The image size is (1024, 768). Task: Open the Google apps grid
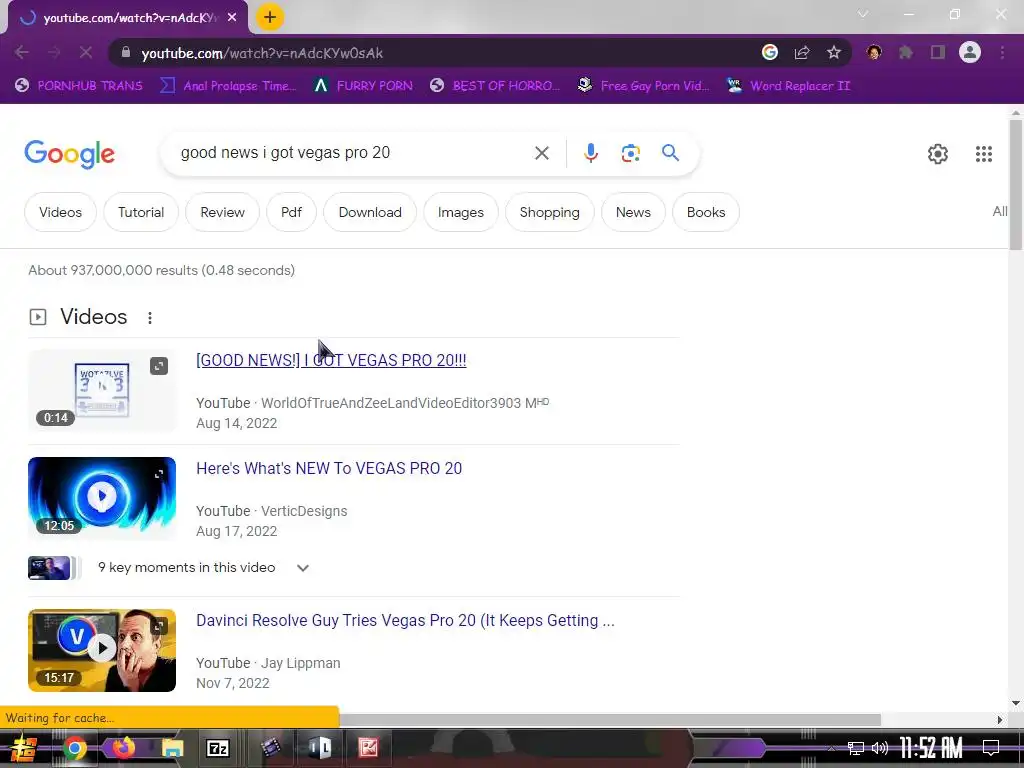pyautogui.click(x=984, y=154)
